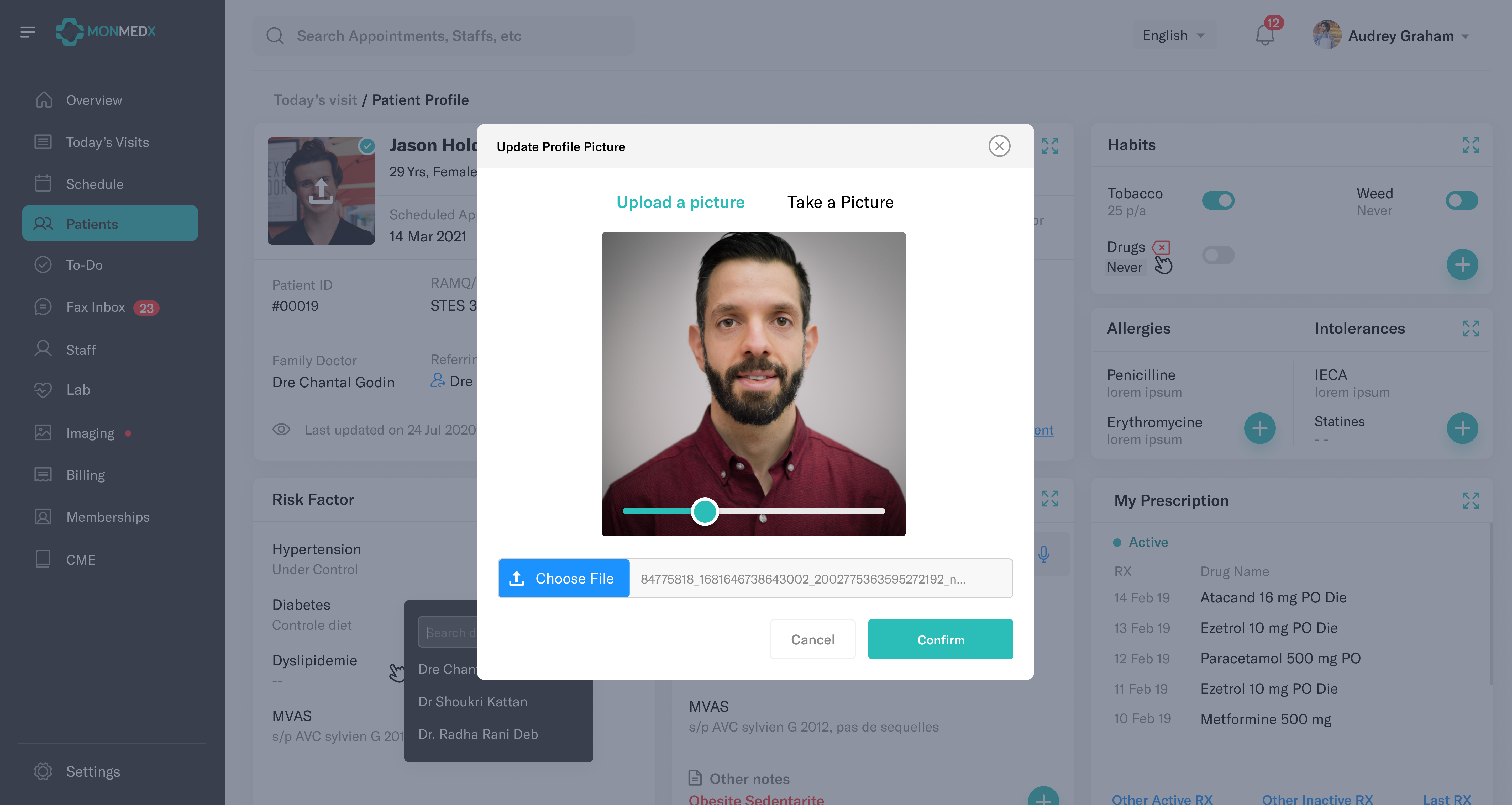
Task: Switch to Take a Picture tab
Action: (840, 202)
